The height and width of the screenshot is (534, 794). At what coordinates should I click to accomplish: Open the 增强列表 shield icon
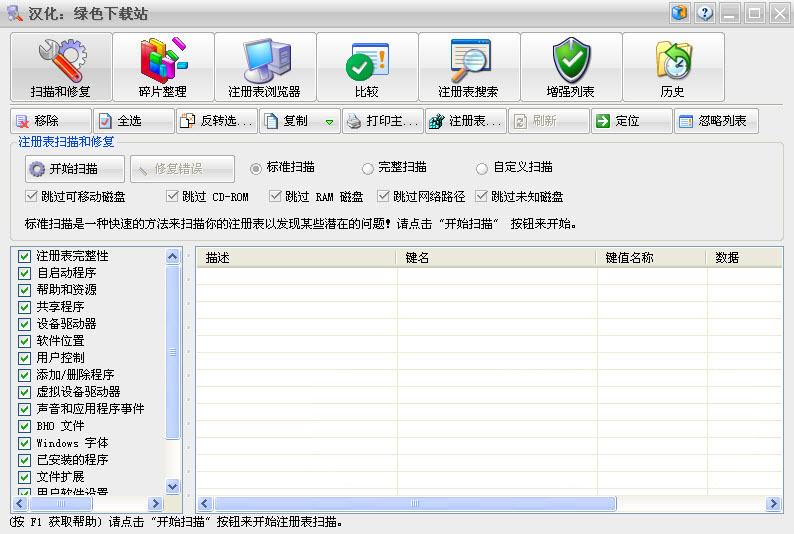pos(571,68)
